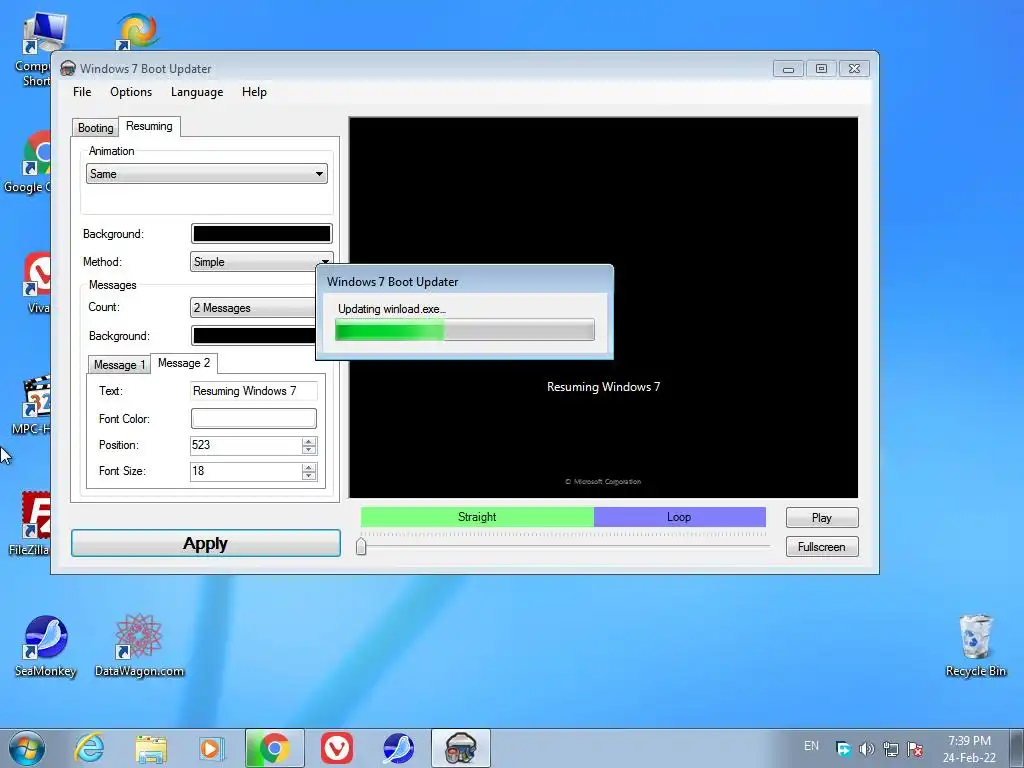Pick the main Background color swatch
The width and height of the screenshot is (1024, 768).
tap(261, 234)
